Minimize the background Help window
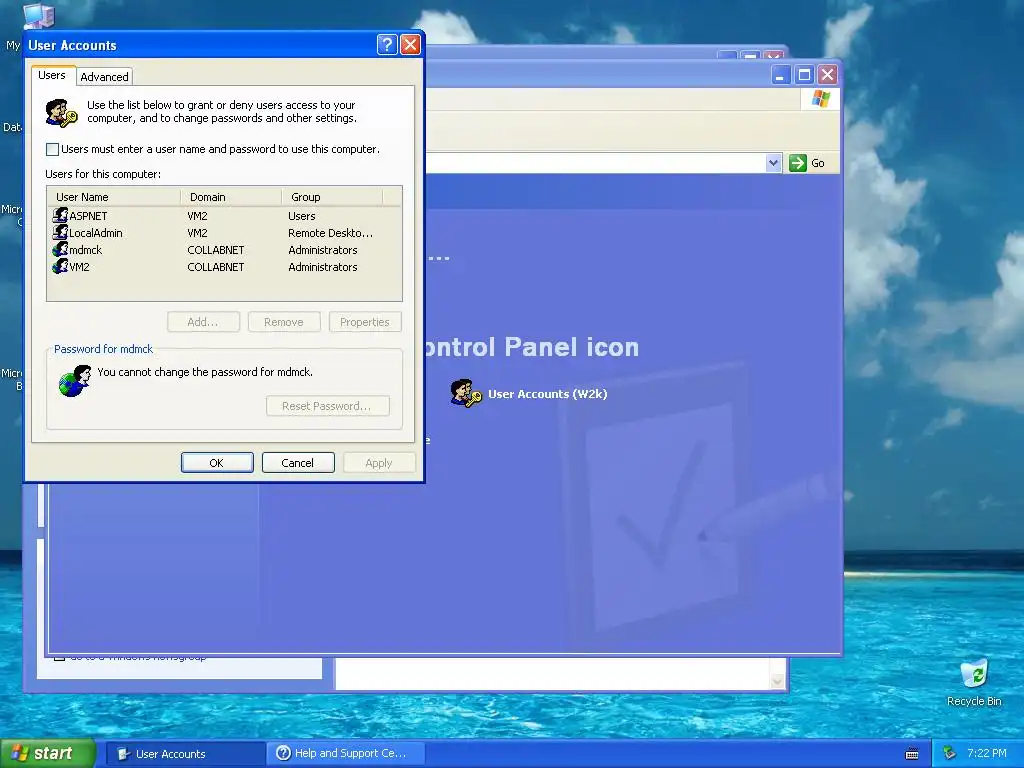 point(780,74)
